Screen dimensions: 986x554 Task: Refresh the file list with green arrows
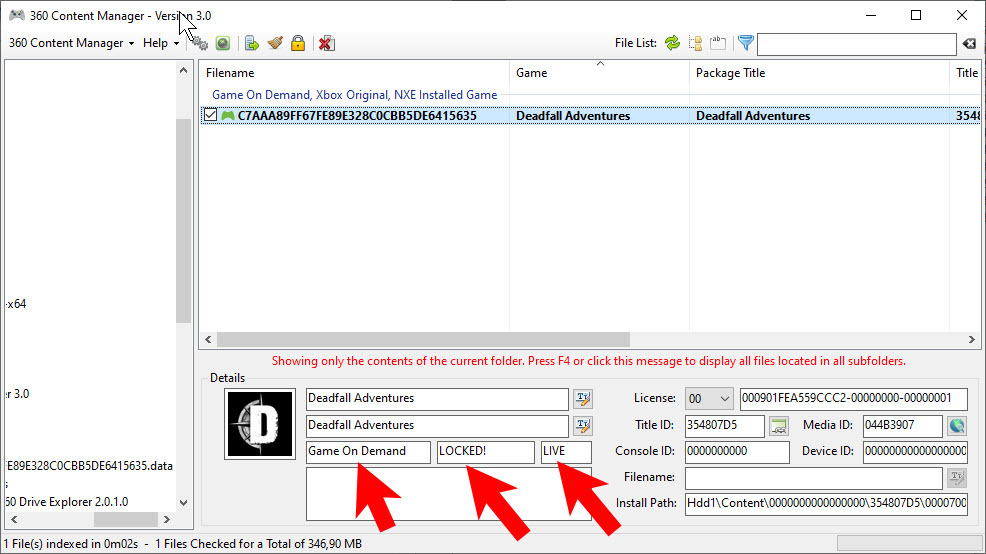pos(672,43)
